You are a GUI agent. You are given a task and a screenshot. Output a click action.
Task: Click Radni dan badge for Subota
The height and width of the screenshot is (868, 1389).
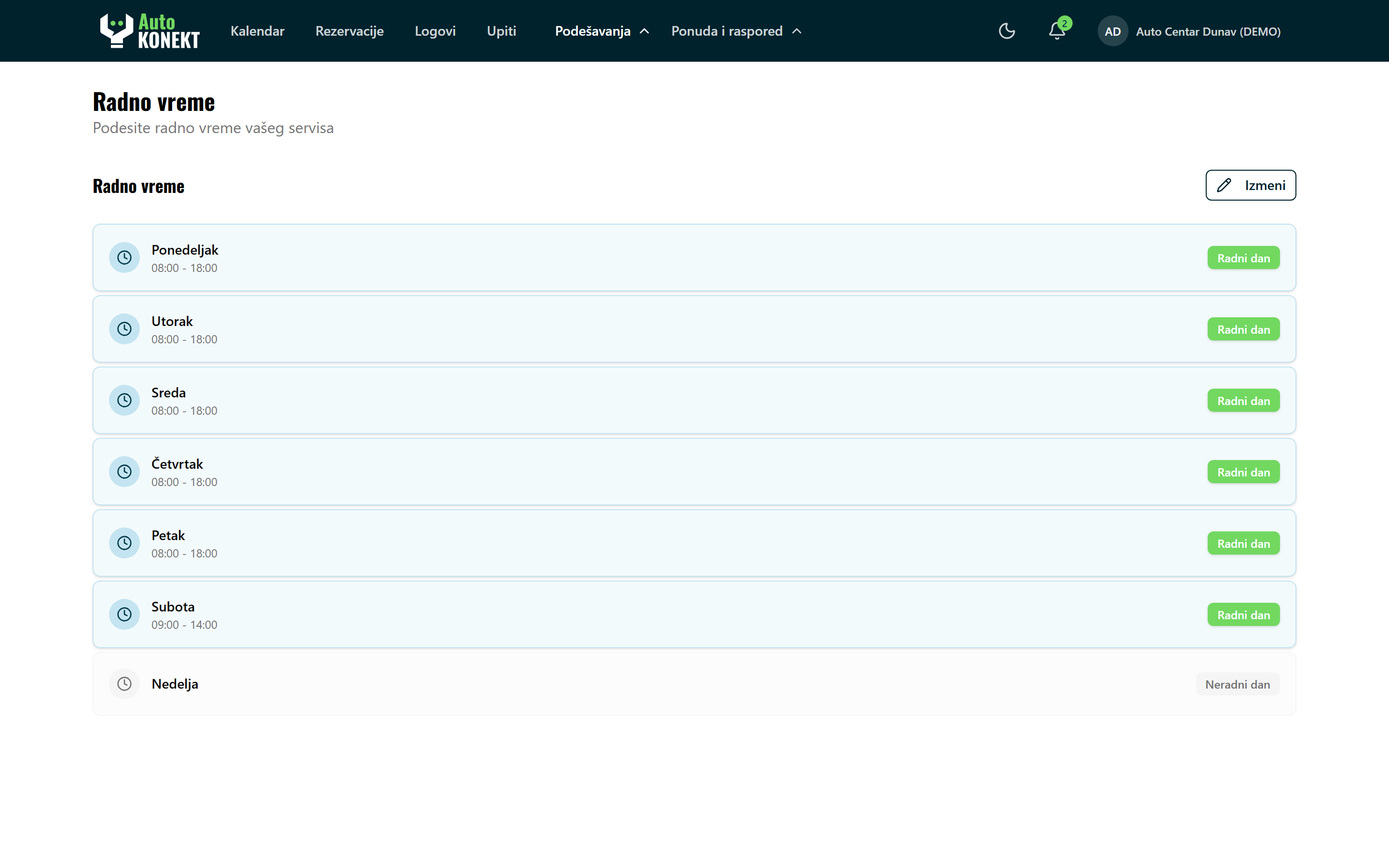pos(1243,615)
